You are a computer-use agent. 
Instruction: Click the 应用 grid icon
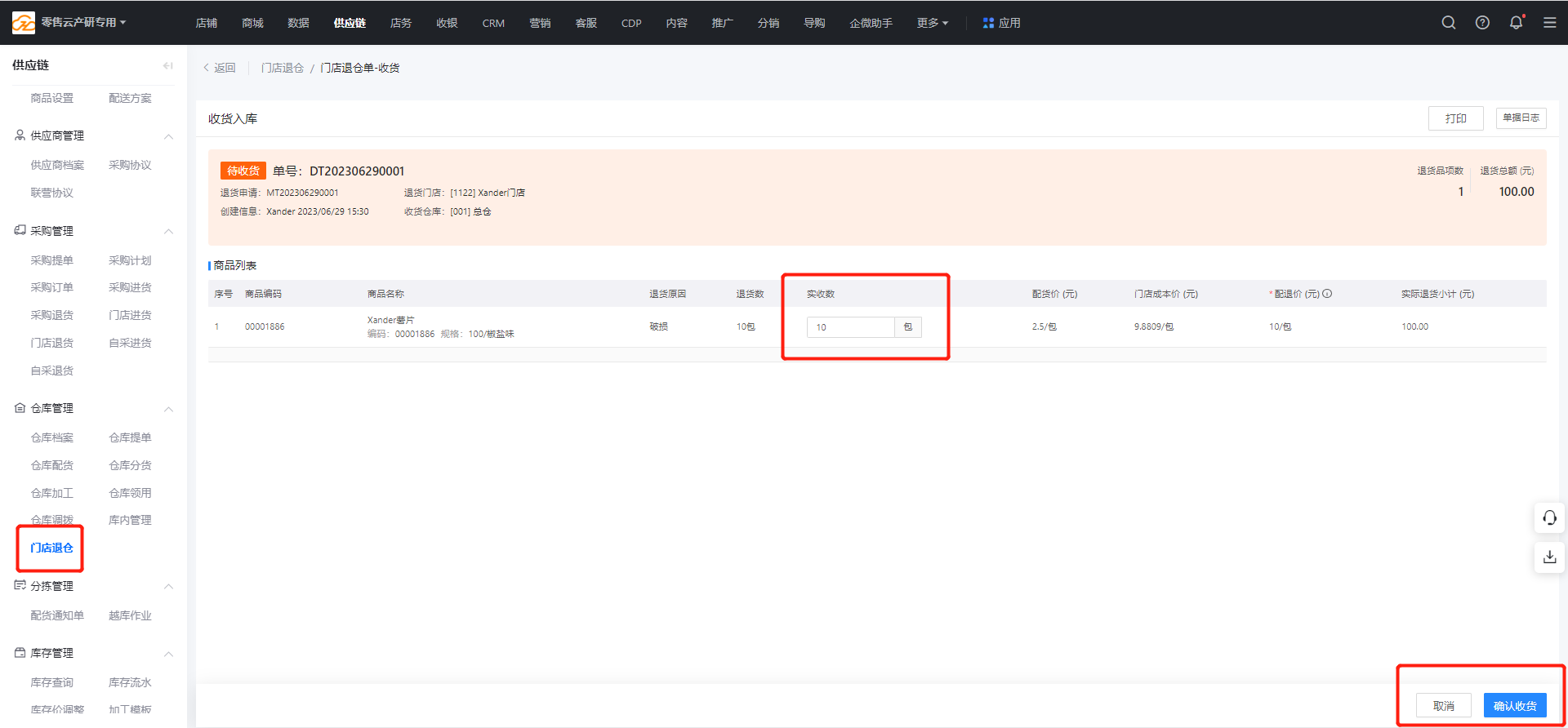click(x=988, y=23)
